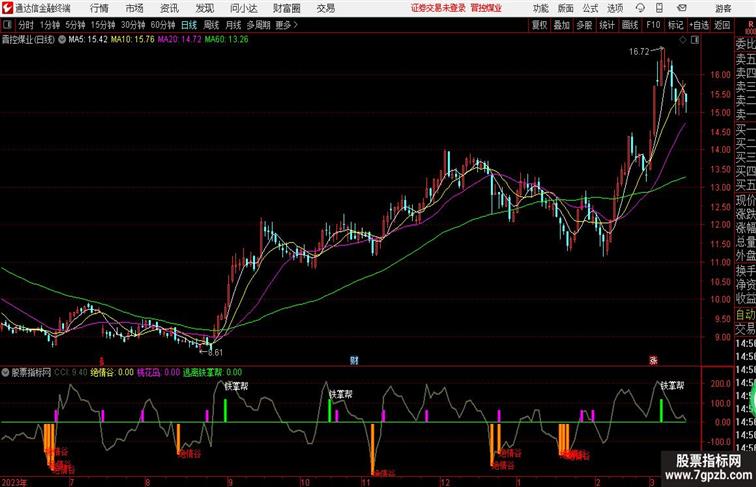Expand the main chart indicator dropdown arrow
The height and width of the screenshot is (487, 756).
coord(62,40)
